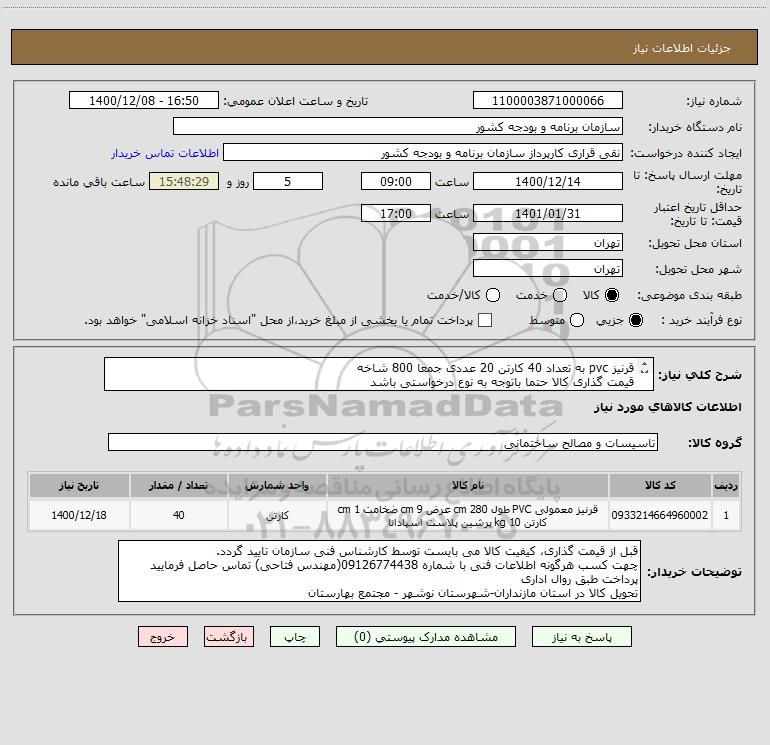Viewport: 770px width, 745px height.
Task: Click the ردیف column header
Action: tap(726, 485)
